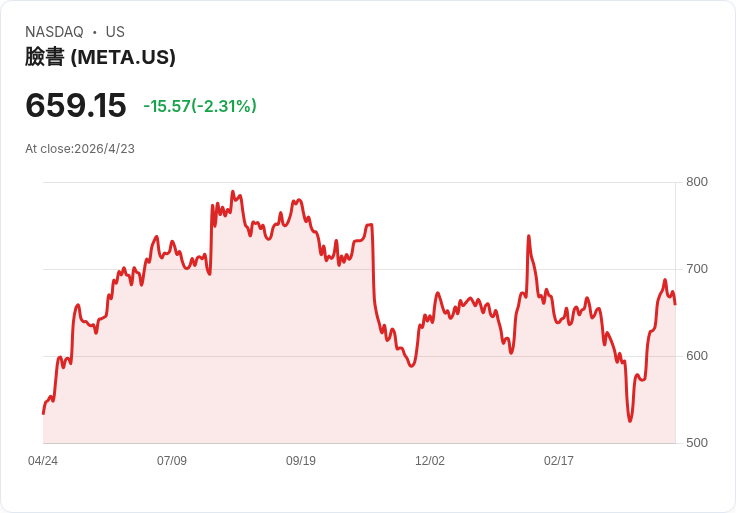
Task: Click the At close:2026/4/23 timestamp
Action: pyautogui.click(x=80, y=149)
